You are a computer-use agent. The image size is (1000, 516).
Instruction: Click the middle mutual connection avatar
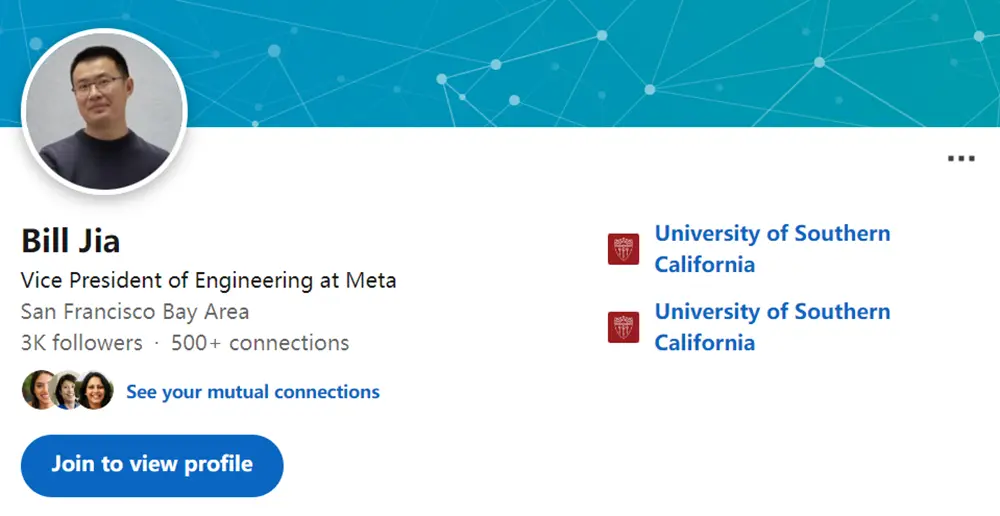coord(66,391)
